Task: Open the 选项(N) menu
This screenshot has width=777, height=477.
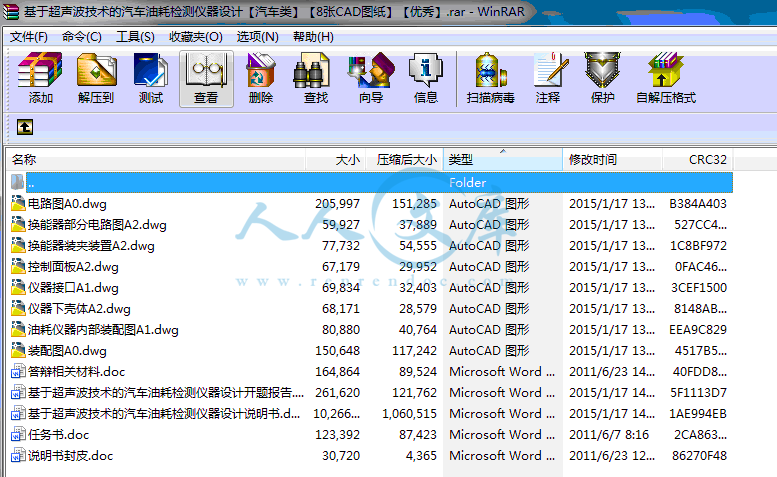Action: click(257, 37)
